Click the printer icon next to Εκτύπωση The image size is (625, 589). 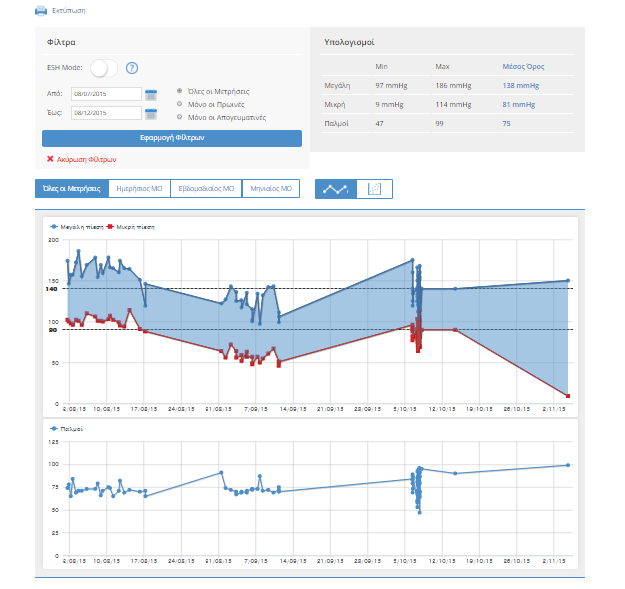pyautogui.click(x=41, y=10)
